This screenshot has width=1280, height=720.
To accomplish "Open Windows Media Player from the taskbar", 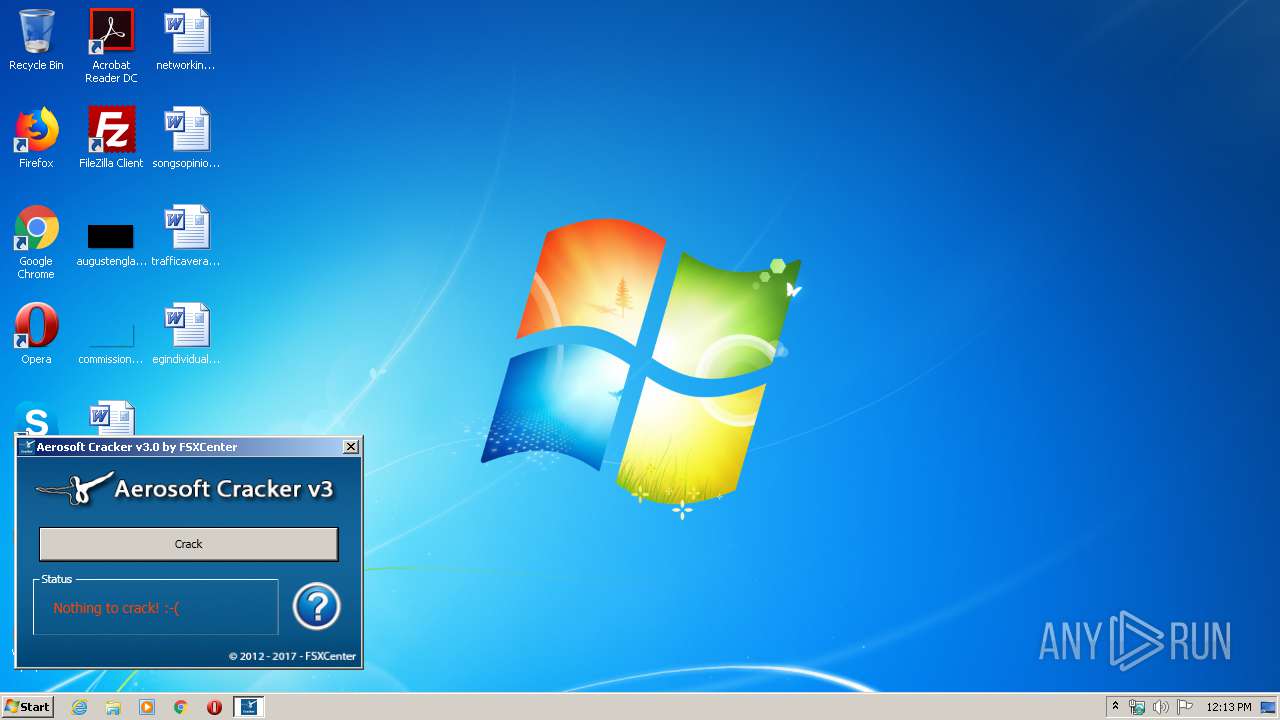I will pyautogui.click(x=147, y=707).
